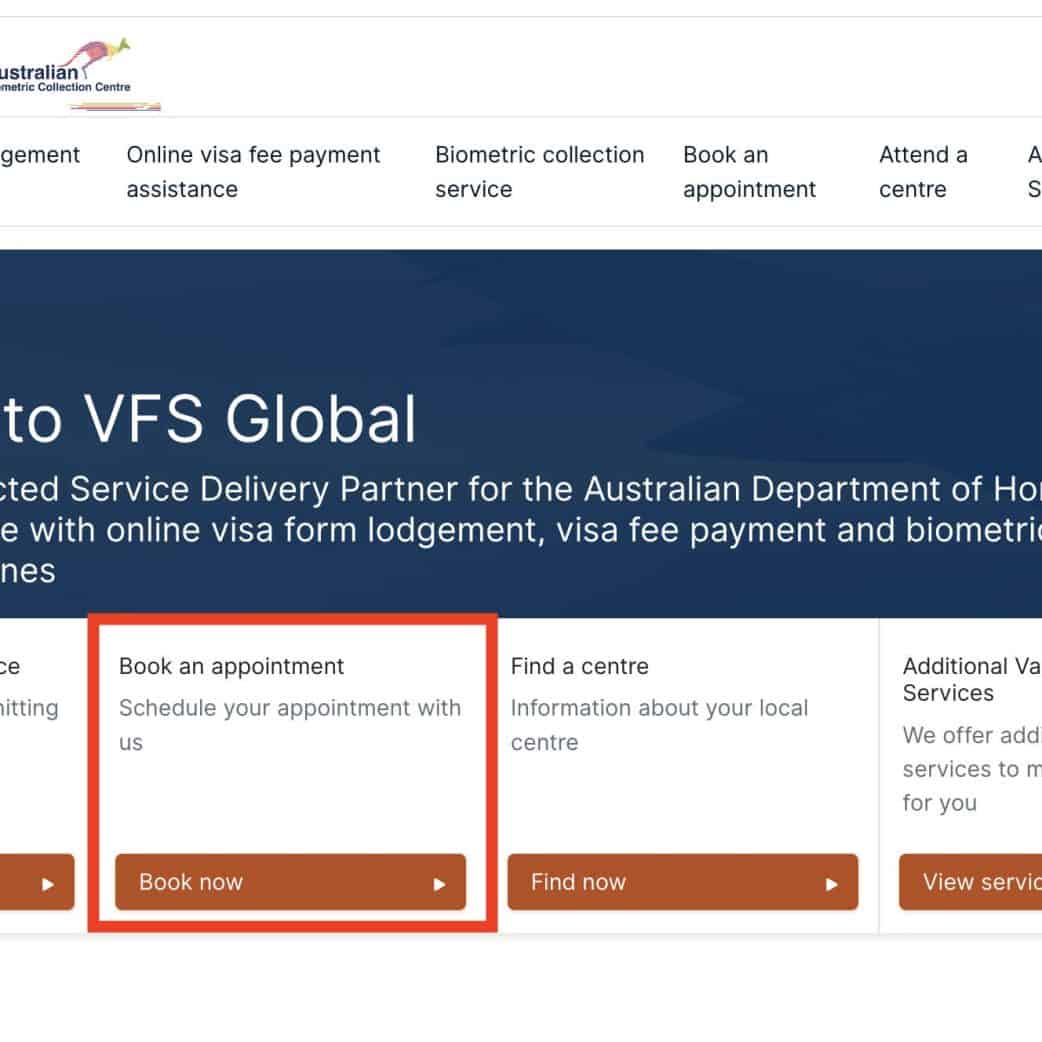Click the arrow icon on Find now button
The height and width of the screenshot is (1042, 1042).
831,883
